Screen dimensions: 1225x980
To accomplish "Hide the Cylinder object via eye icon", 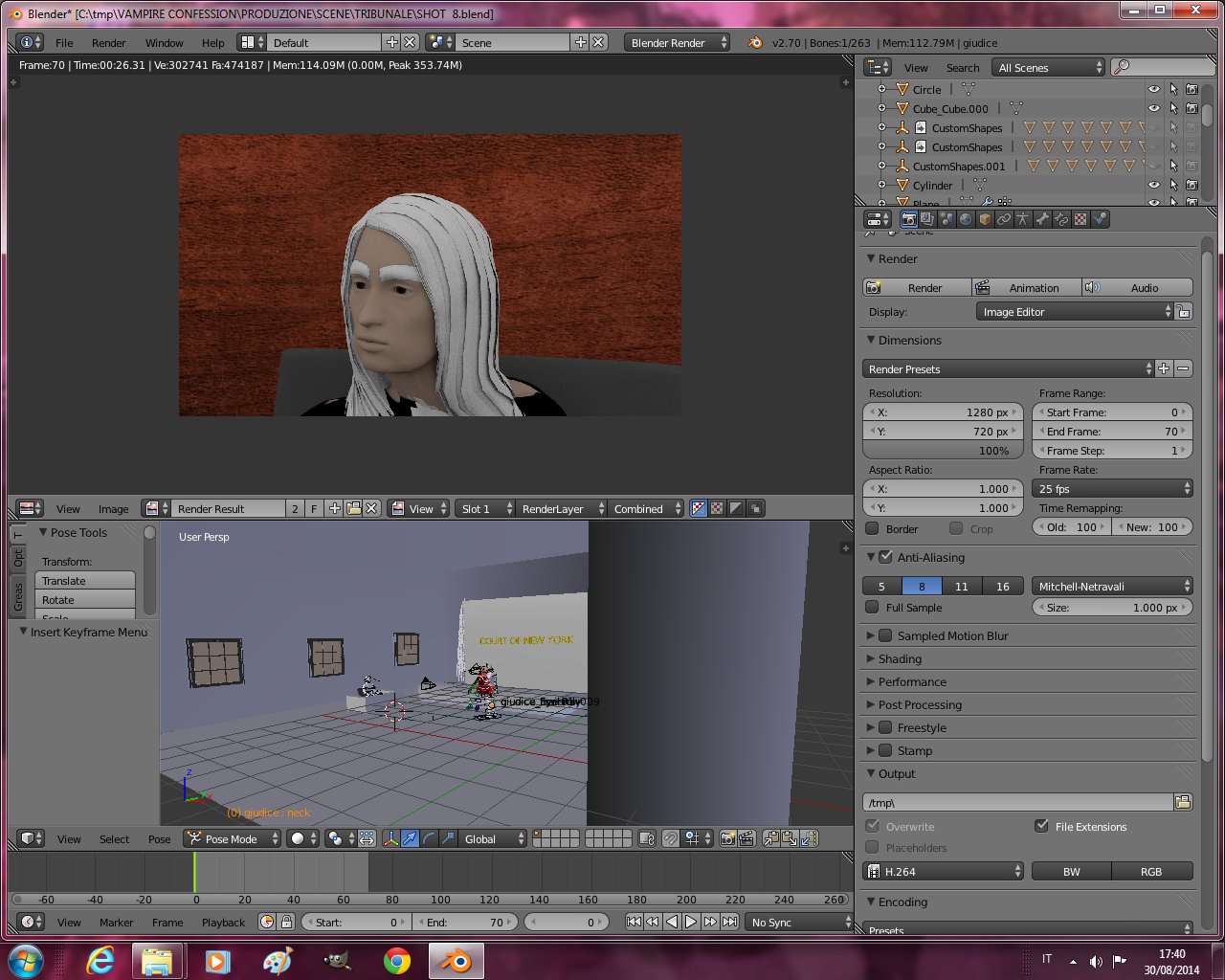I will pos(1153,185).
